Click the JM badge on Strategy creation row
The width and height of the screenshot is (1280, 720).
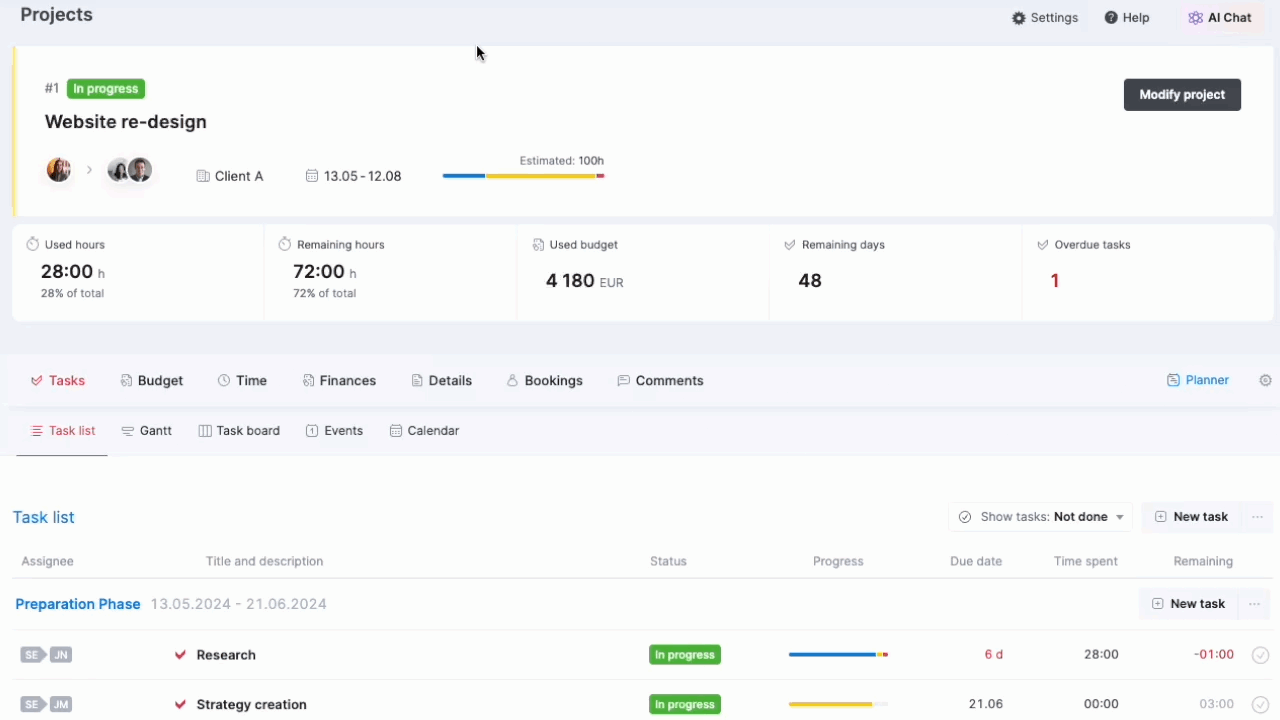61,704
